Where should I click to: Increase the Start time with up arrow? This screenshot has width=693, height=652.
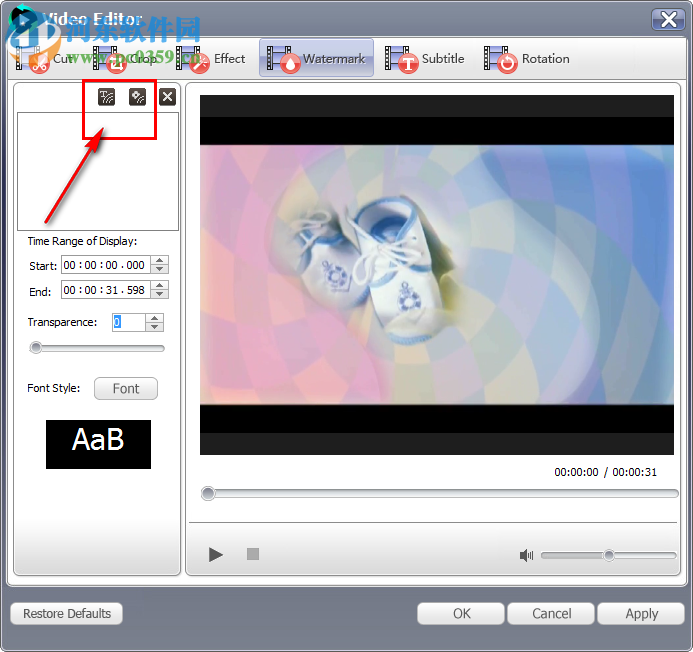pos(160,260)
